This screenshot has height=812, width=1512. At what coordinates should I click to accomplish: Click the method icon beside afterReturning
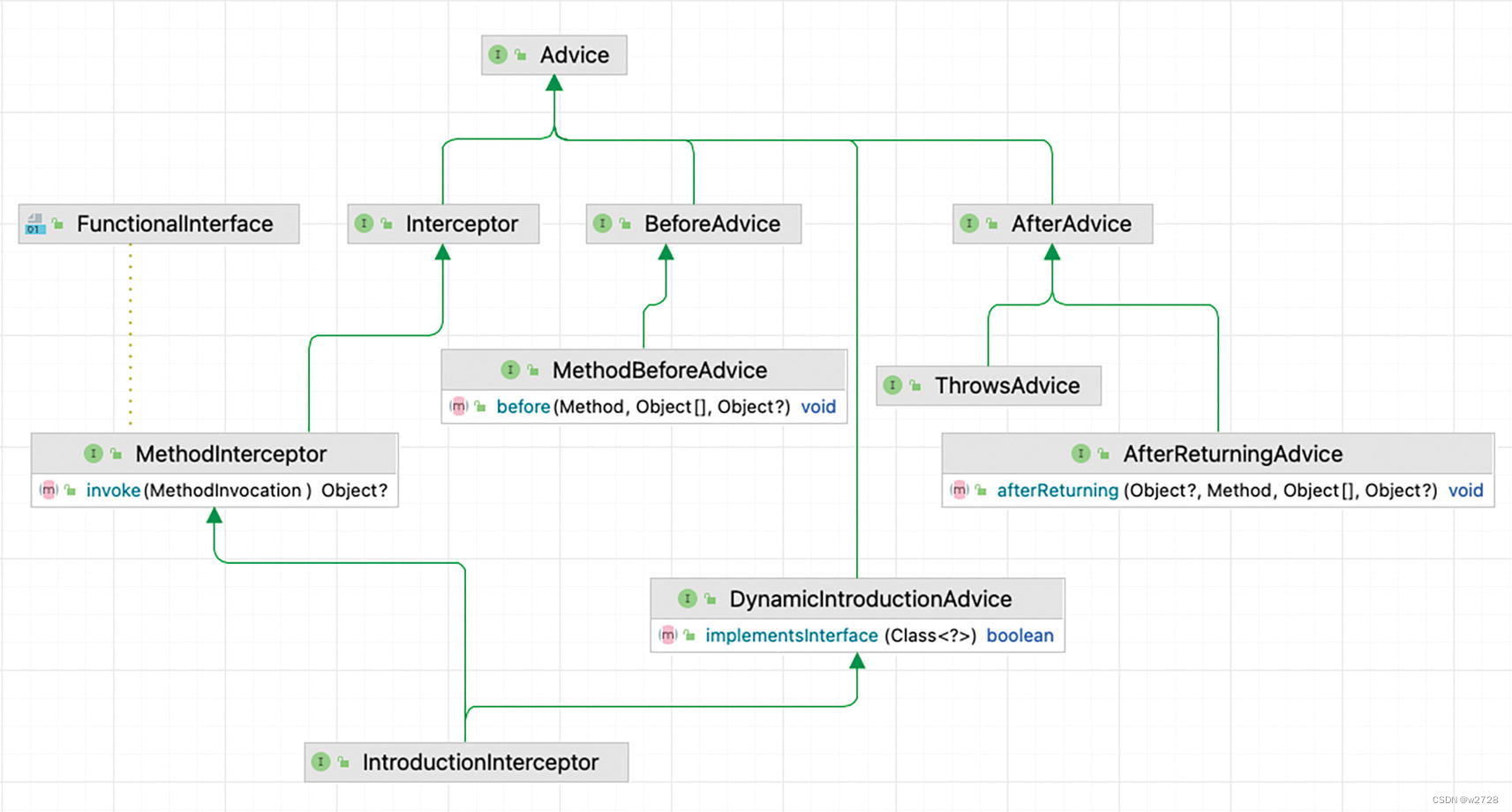pos(959,491)
